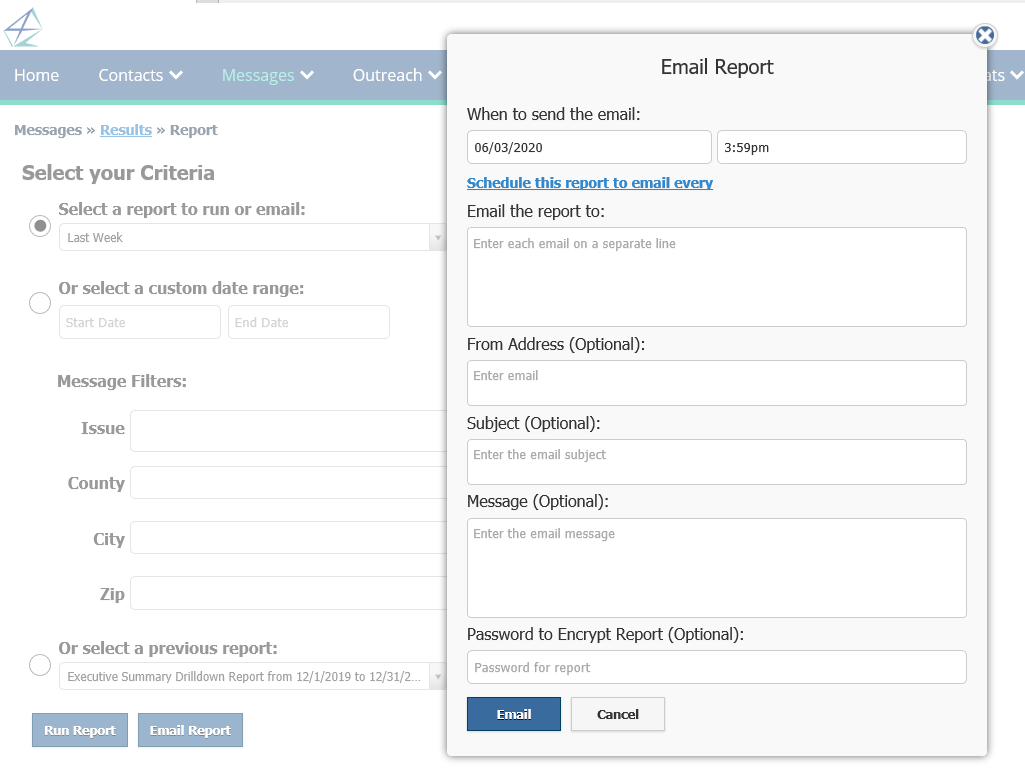Click the application logo icon
This screenshot has width=1025, height=770.
[23, 27]
